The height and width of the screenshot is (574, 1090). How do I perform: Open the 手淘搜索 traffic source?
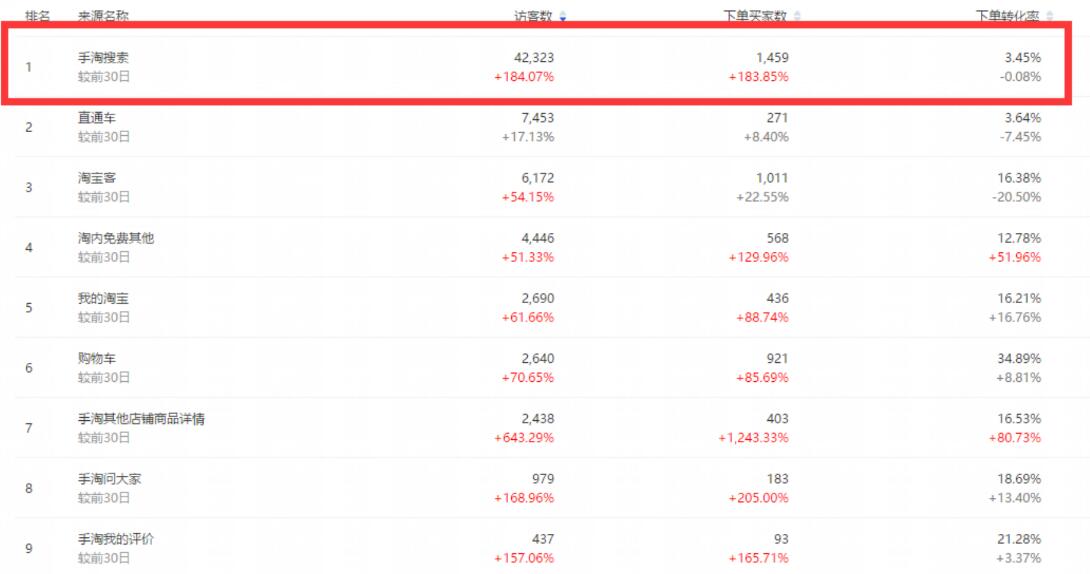pos(103,58)
